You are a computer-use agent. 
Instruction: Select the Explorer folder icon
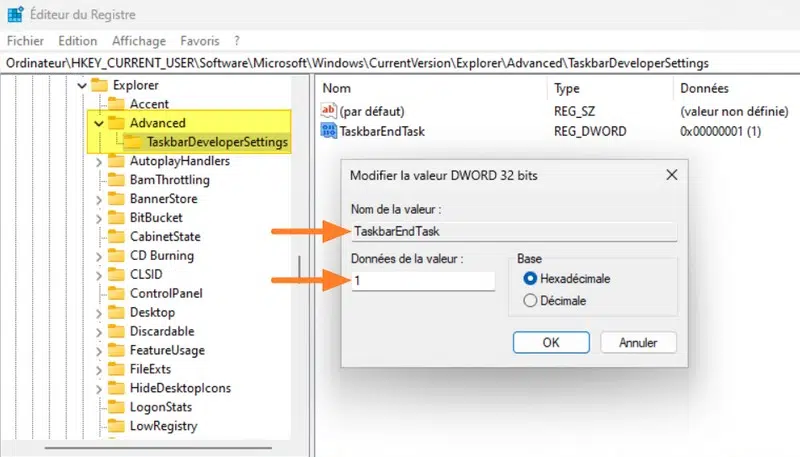point(99,85)
